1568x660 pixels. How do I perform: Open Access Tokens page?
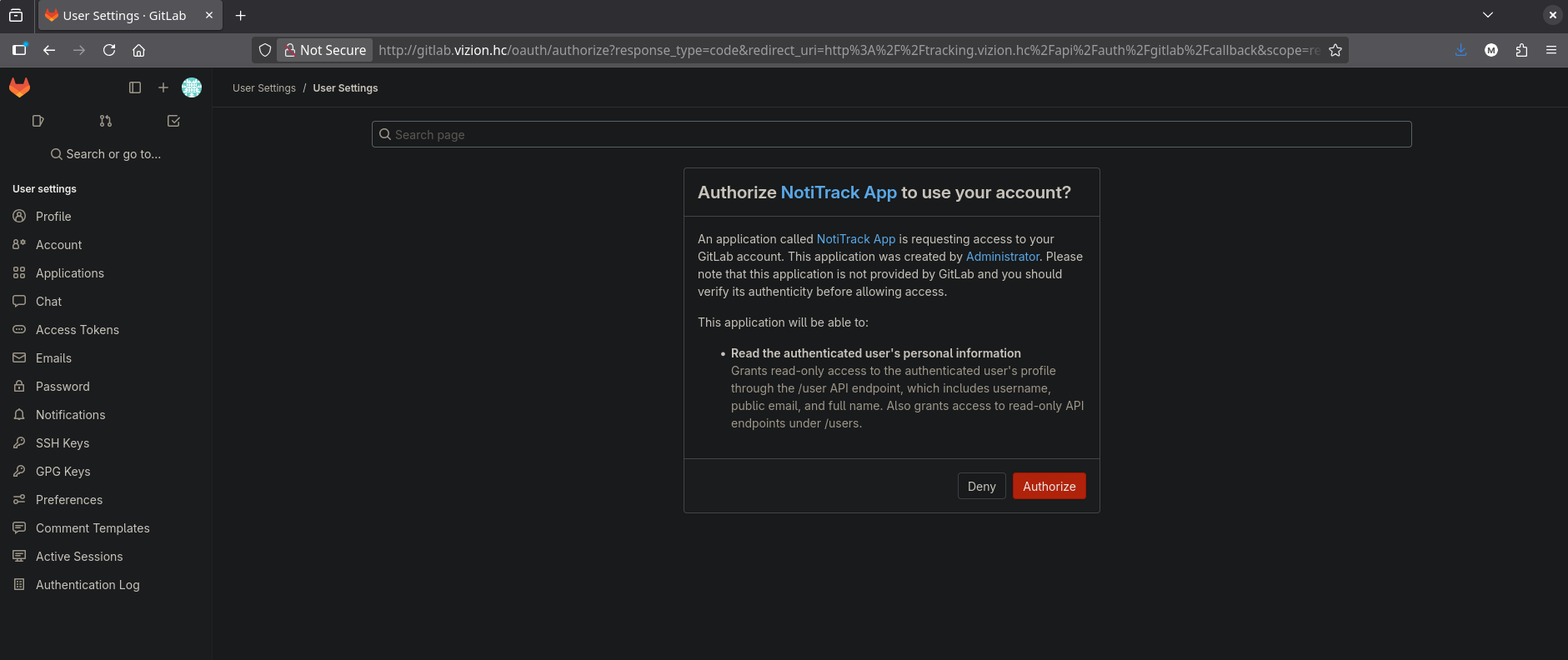tap(106, 330)
